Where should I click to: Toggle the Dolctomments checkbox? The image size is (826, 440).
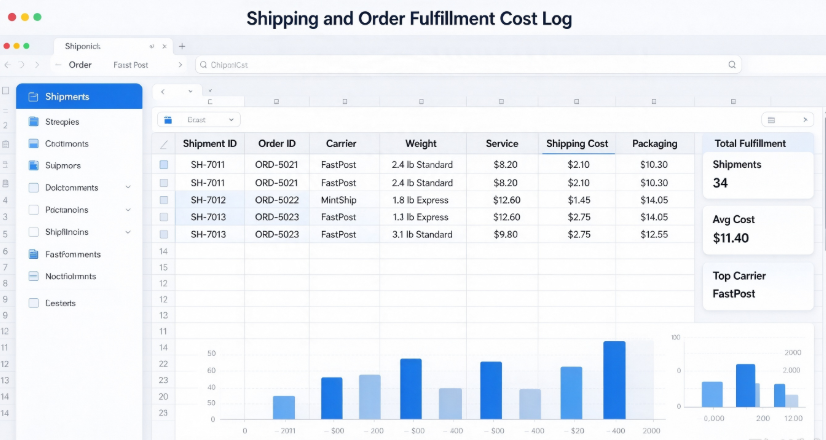(x=34, y=188)
